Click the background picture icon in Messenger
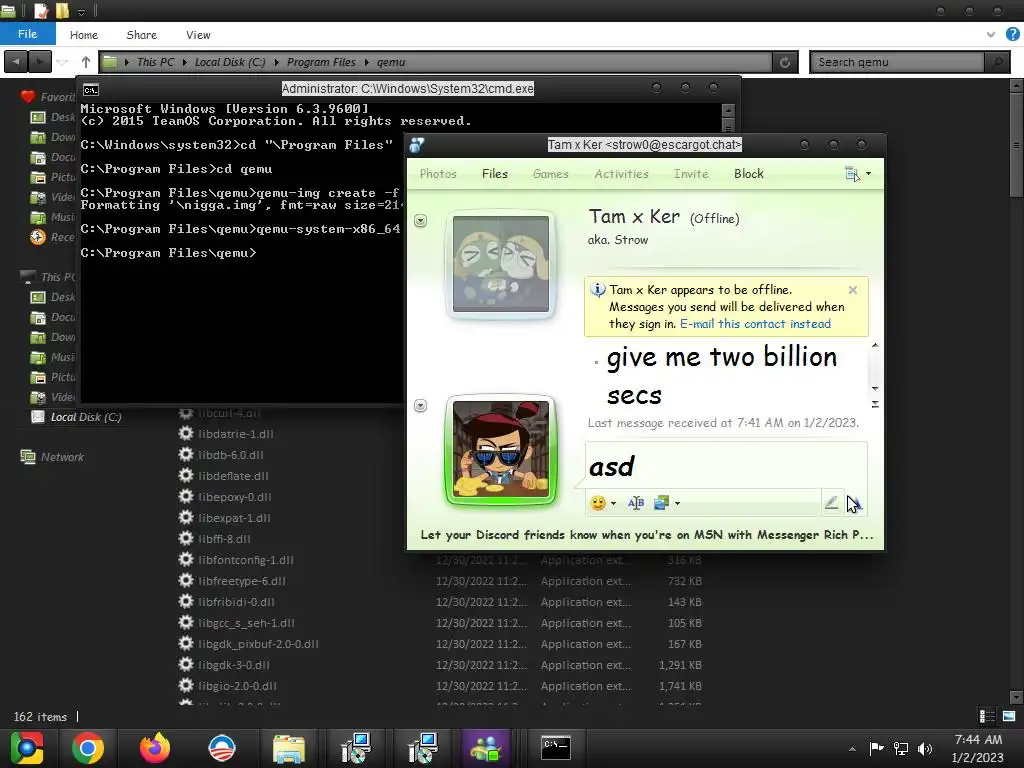This screenshot has width=1024, height=768. [x=662, y=503]
